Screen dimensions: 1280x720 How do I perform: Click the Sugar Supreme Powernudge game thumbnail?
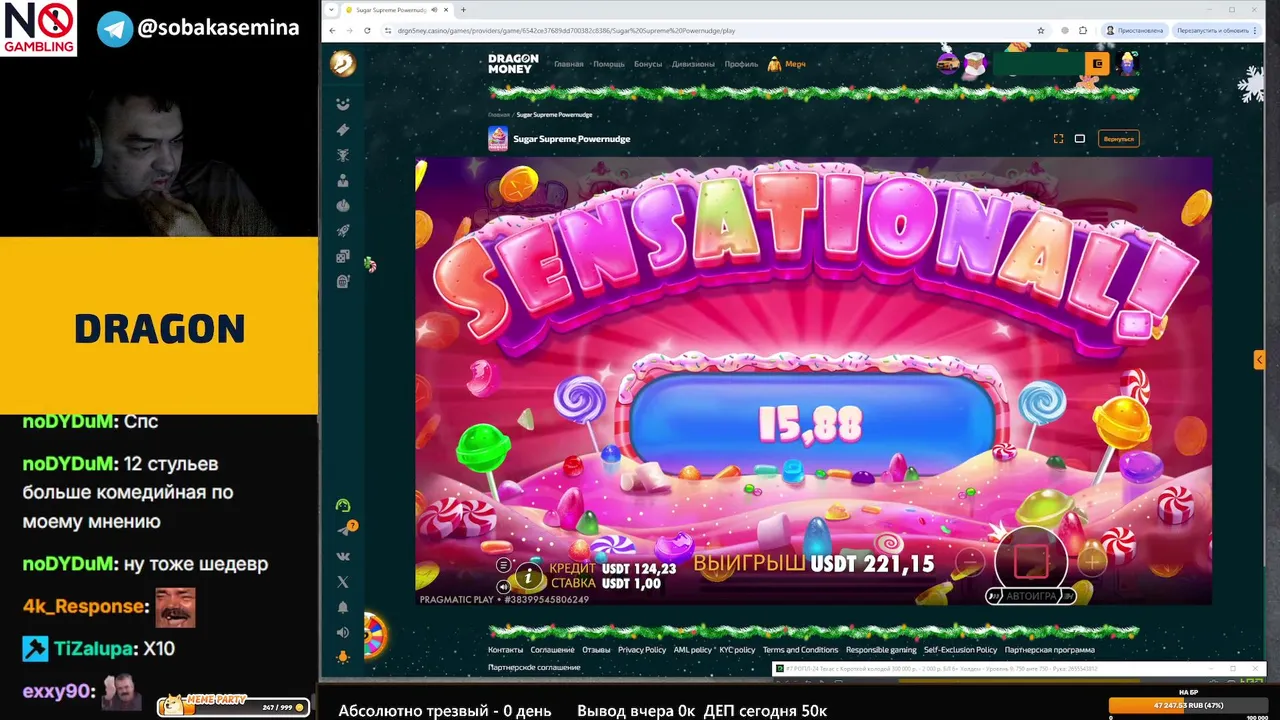point(498,139)
